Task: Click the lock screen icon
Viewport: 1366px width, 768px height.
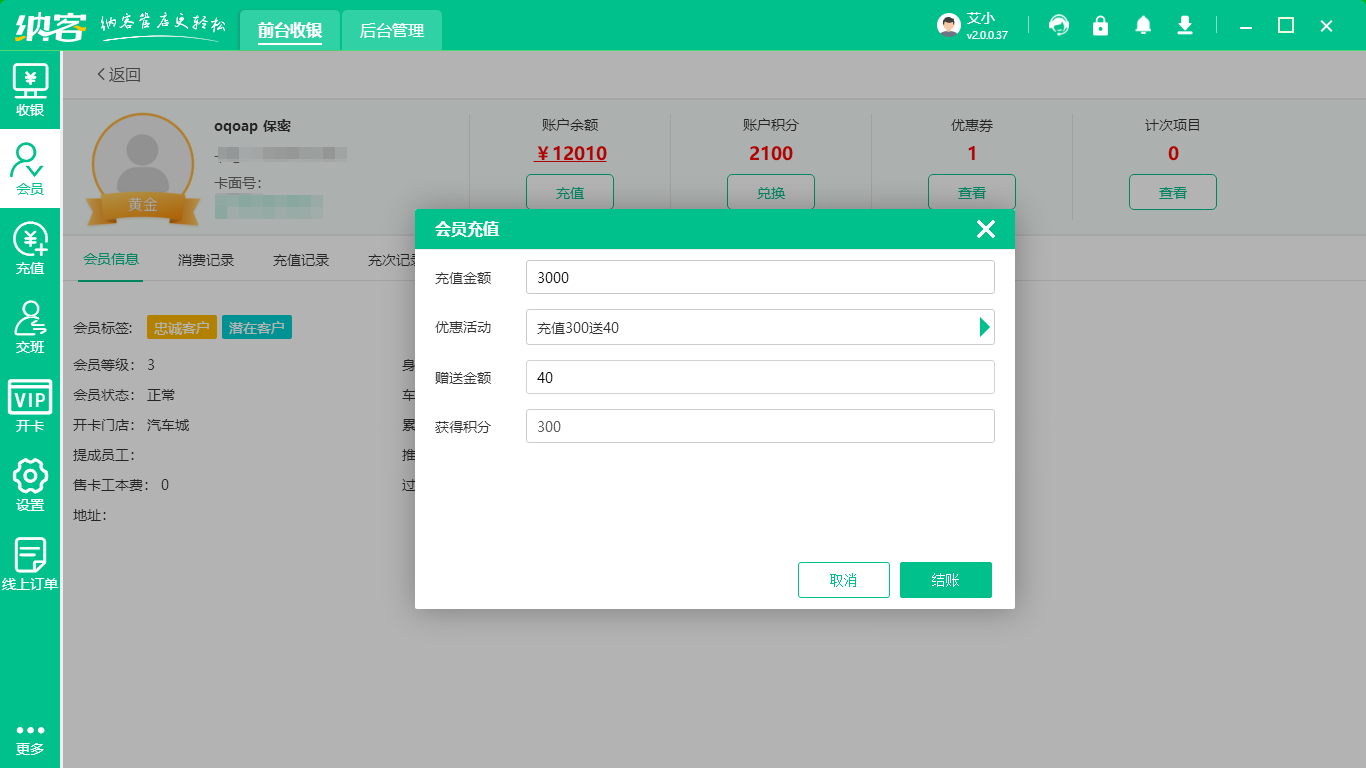Action: tap(1100, 25)
